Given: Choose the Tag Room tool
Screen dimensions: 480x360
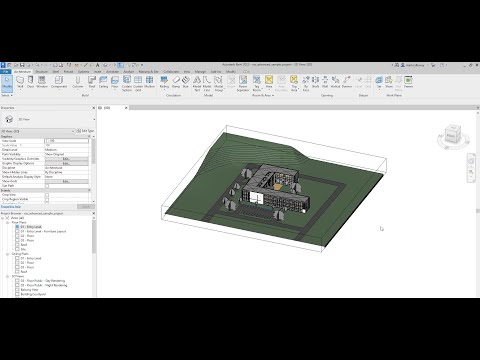Looking at the screenshot, I should click(257, 83).
